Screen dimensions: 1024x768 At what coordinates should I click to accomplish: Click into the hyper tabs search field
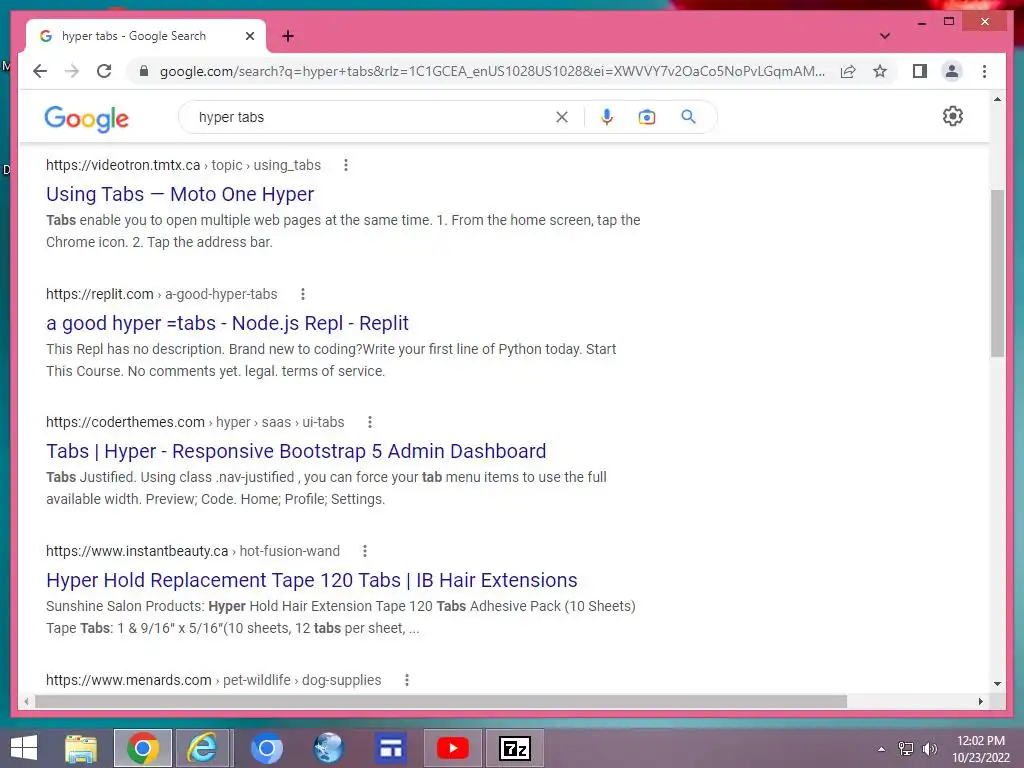(x=372, y=117)
